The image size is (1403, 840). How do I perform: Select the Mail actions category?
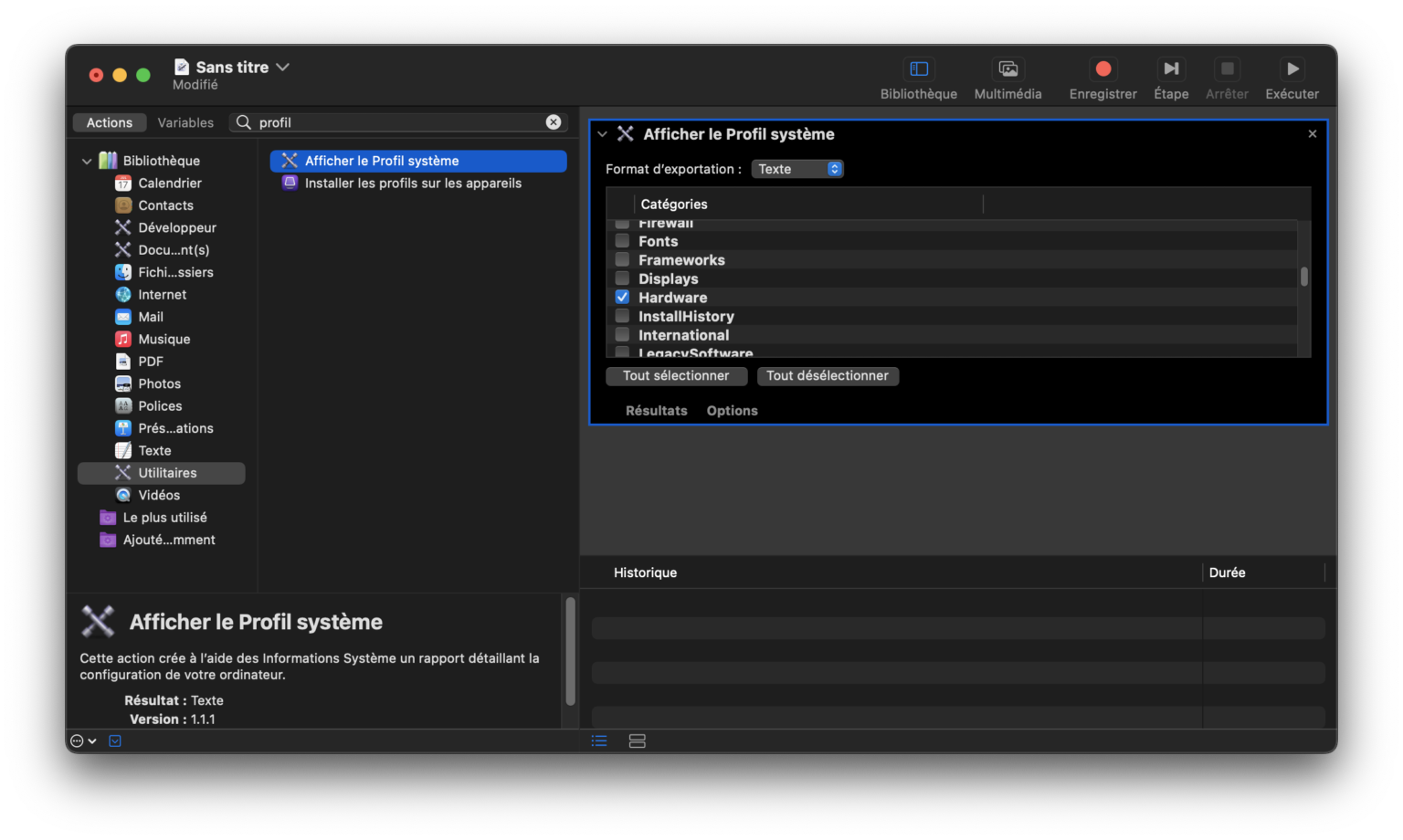[x=150, y=316]
